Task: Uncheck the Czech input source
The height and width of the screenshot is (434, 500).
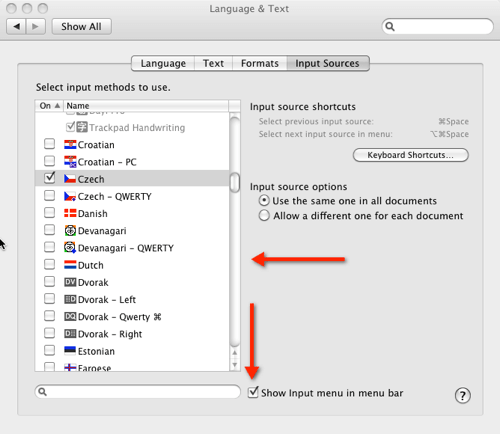Action: [x=50, y=178]
